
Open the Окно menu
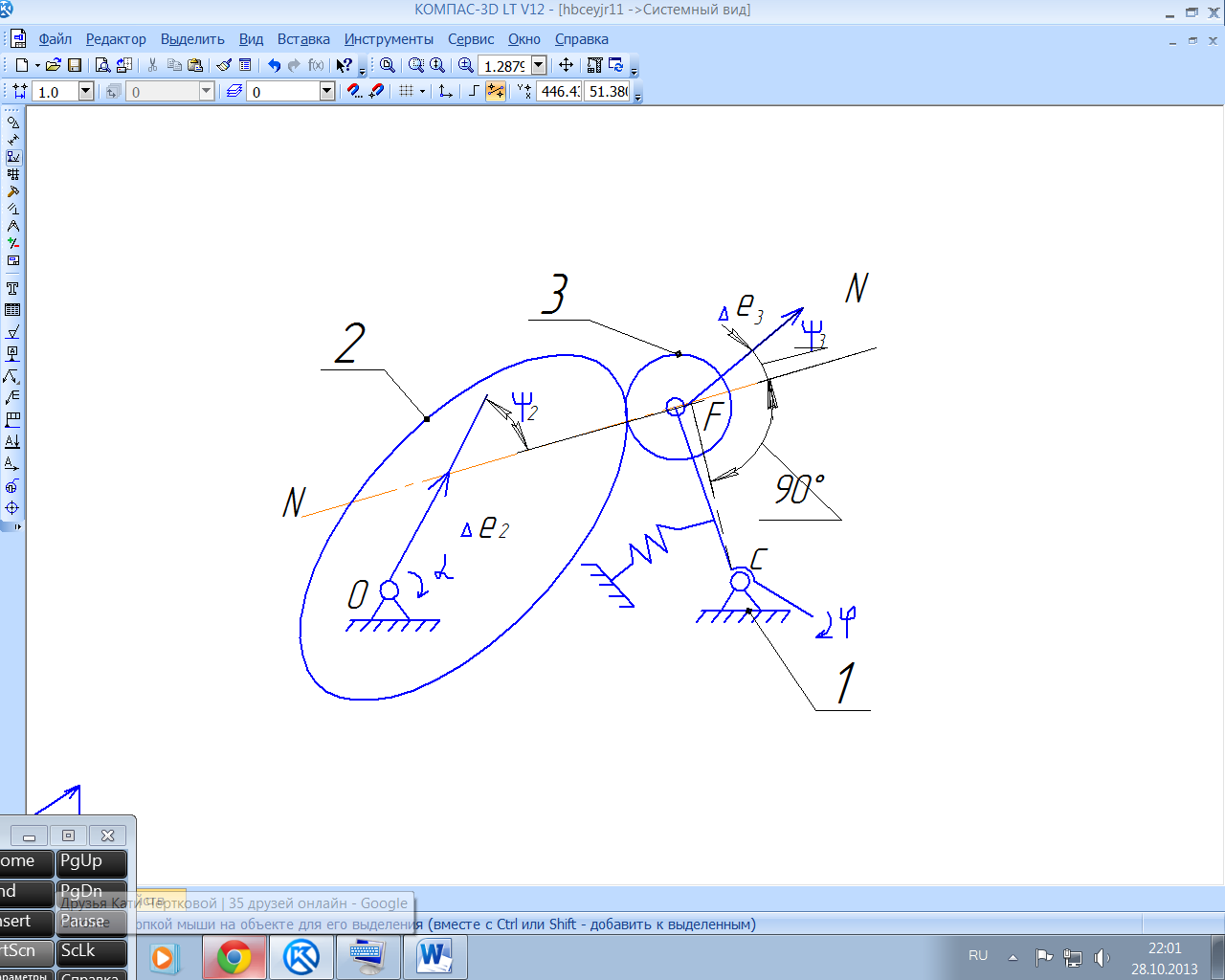tap(524, 39)
